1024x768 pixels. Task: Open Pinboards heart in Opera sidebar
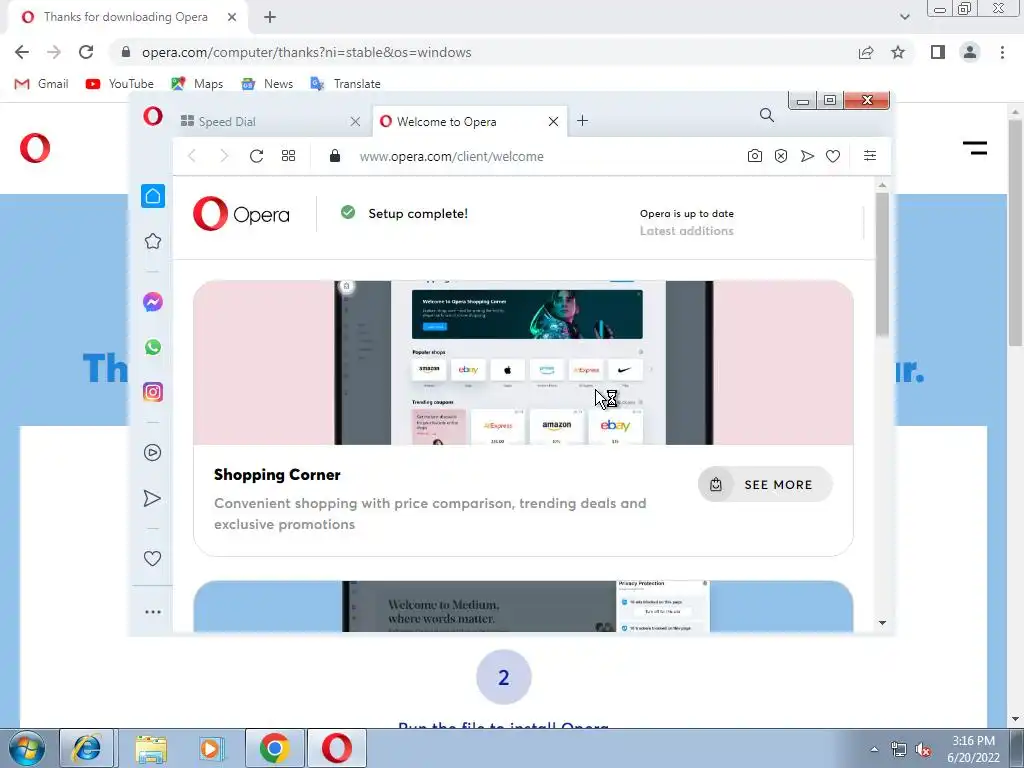pos(152,558)
